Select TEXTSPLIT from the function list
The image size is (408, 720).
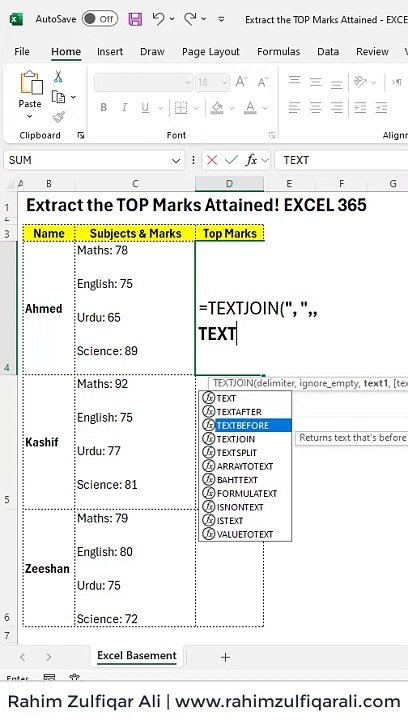(245, 453)
